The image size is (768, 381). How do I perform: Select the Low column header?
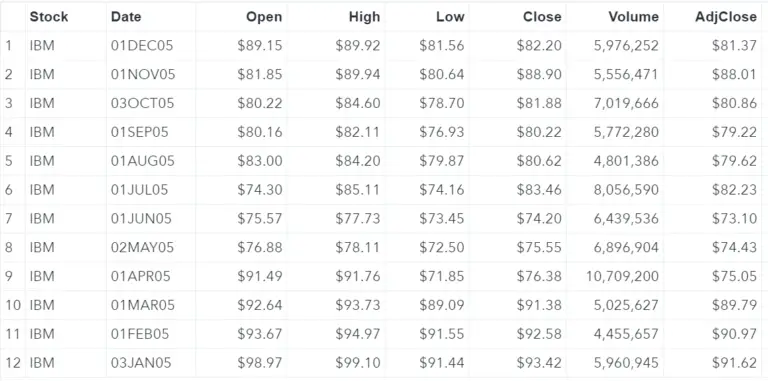click(450, 17)
